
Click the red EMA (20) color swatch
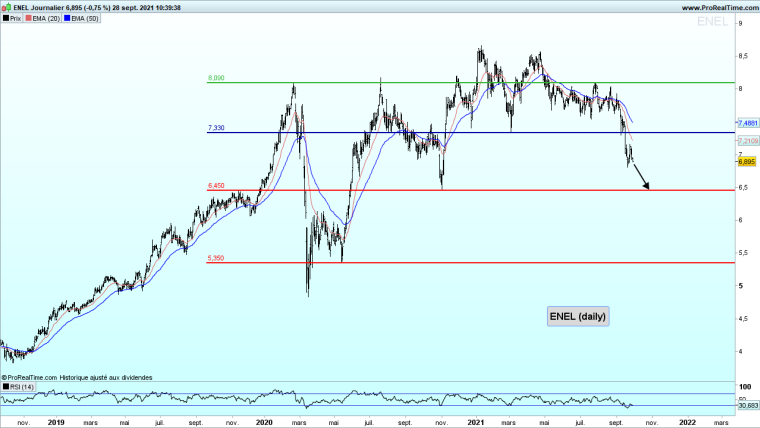coord(29,18)
